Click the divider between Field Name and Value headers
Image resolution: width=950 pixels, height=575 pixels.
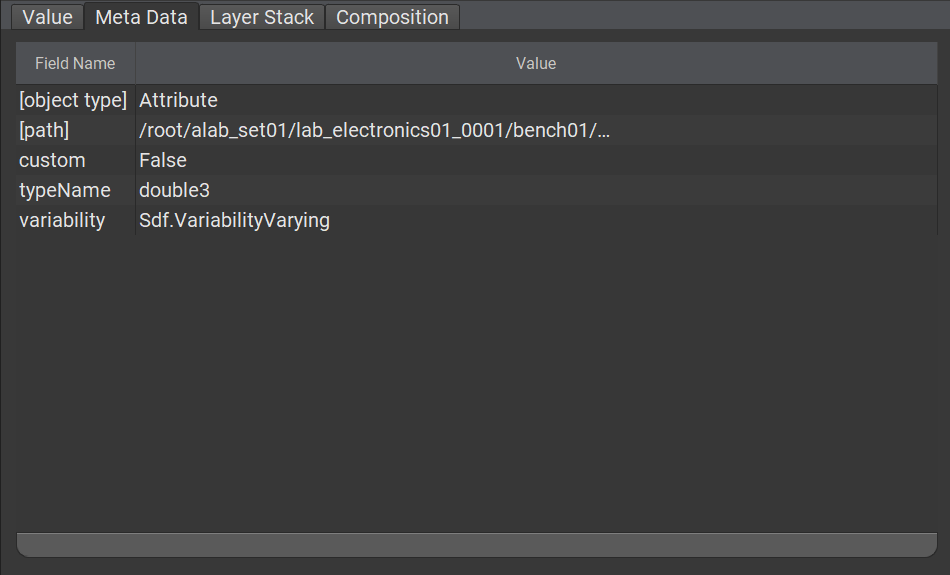click(135, 63)
